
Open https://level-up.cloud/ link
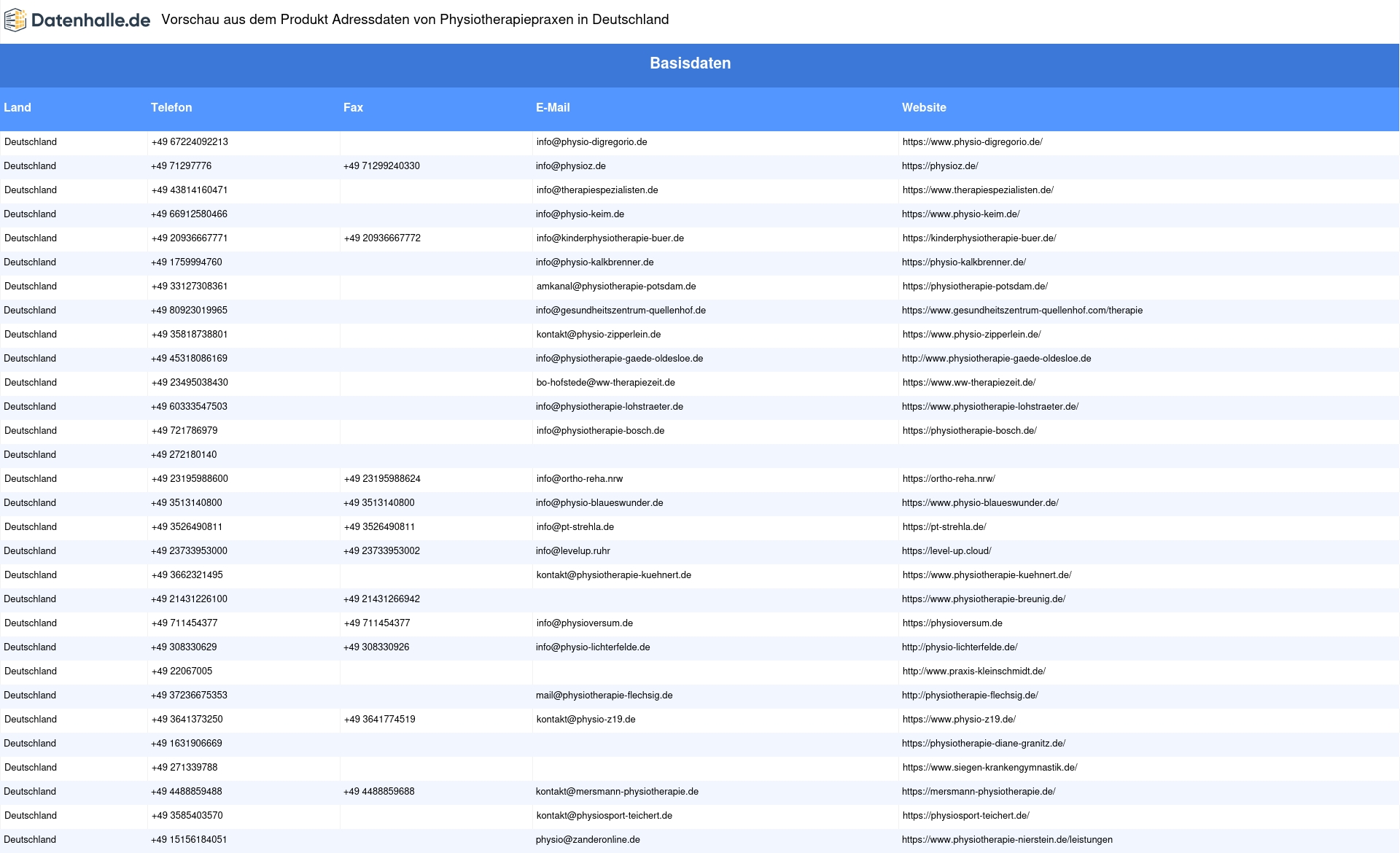point(946,551)
